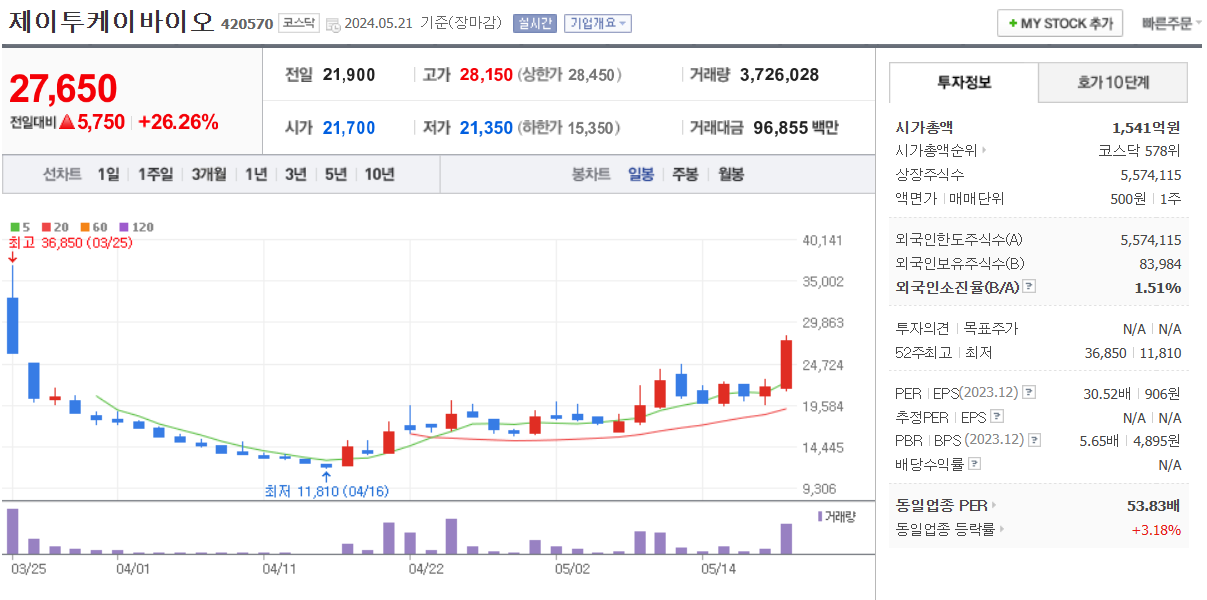Click the latest large red candlestick

(786, 365)
